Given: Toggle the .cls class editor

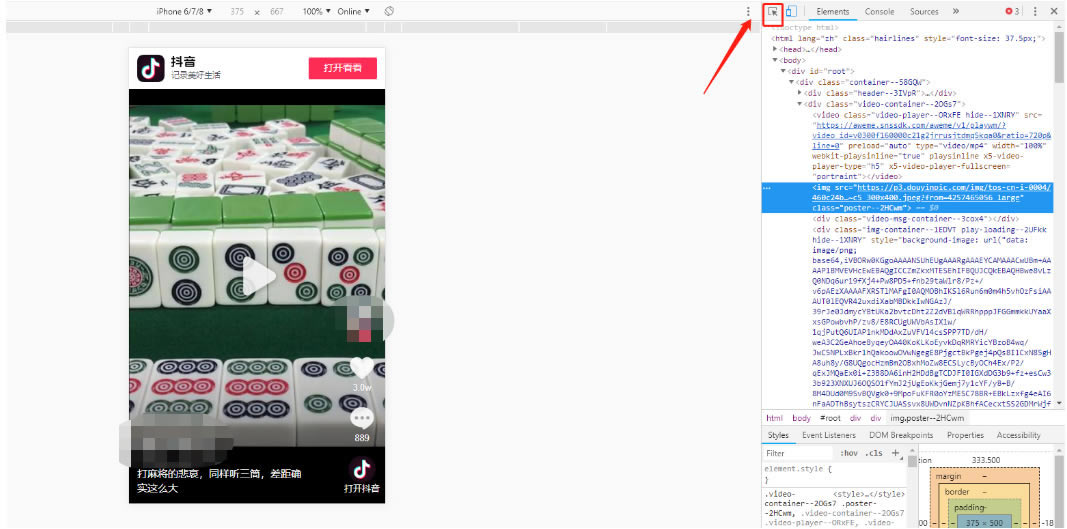Looking at the screenshot, I should (x=874, y=453).
